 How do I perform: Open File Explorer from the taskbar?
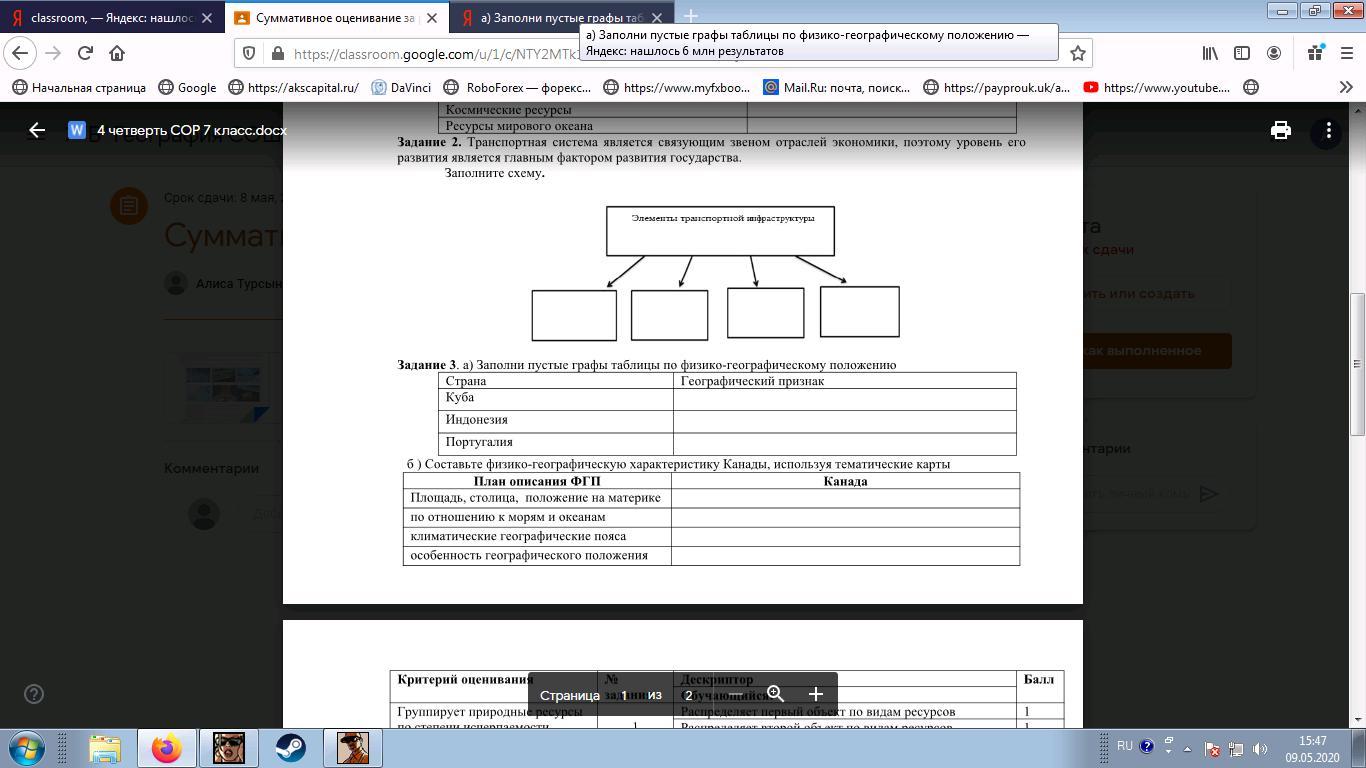click(x=104, y=748)
